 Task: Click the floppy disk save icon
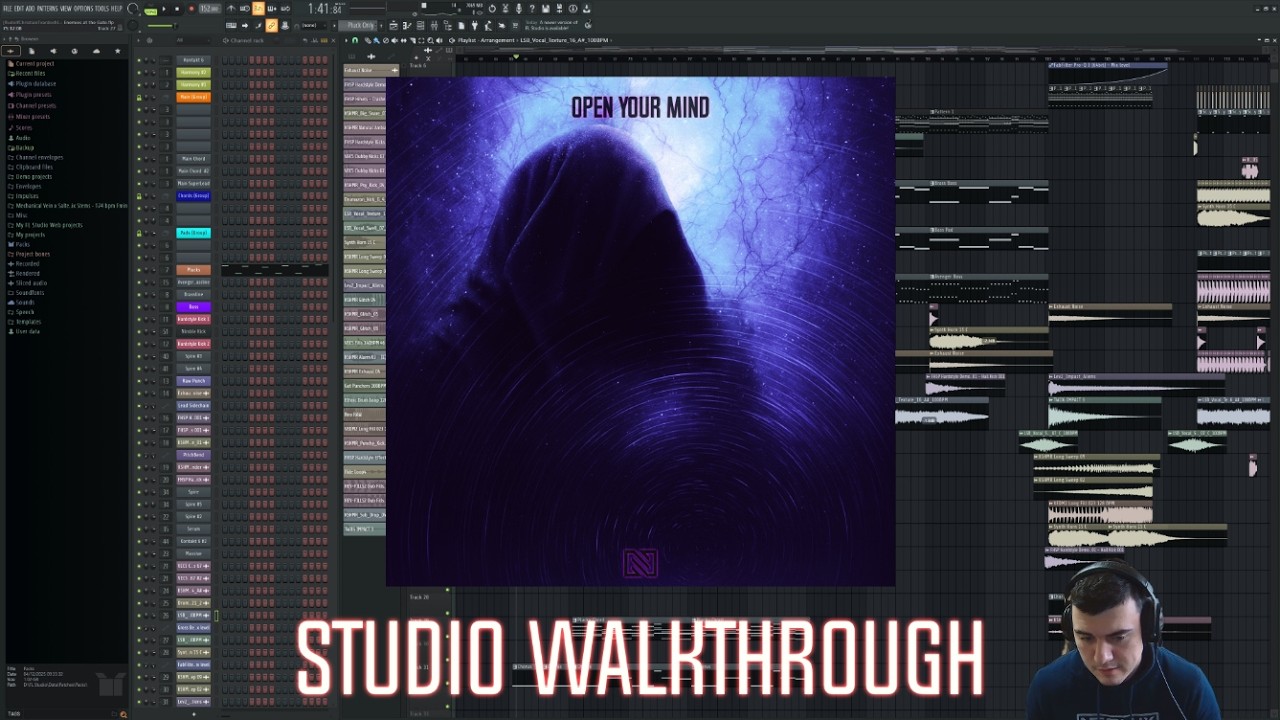(x=546, y=9)
